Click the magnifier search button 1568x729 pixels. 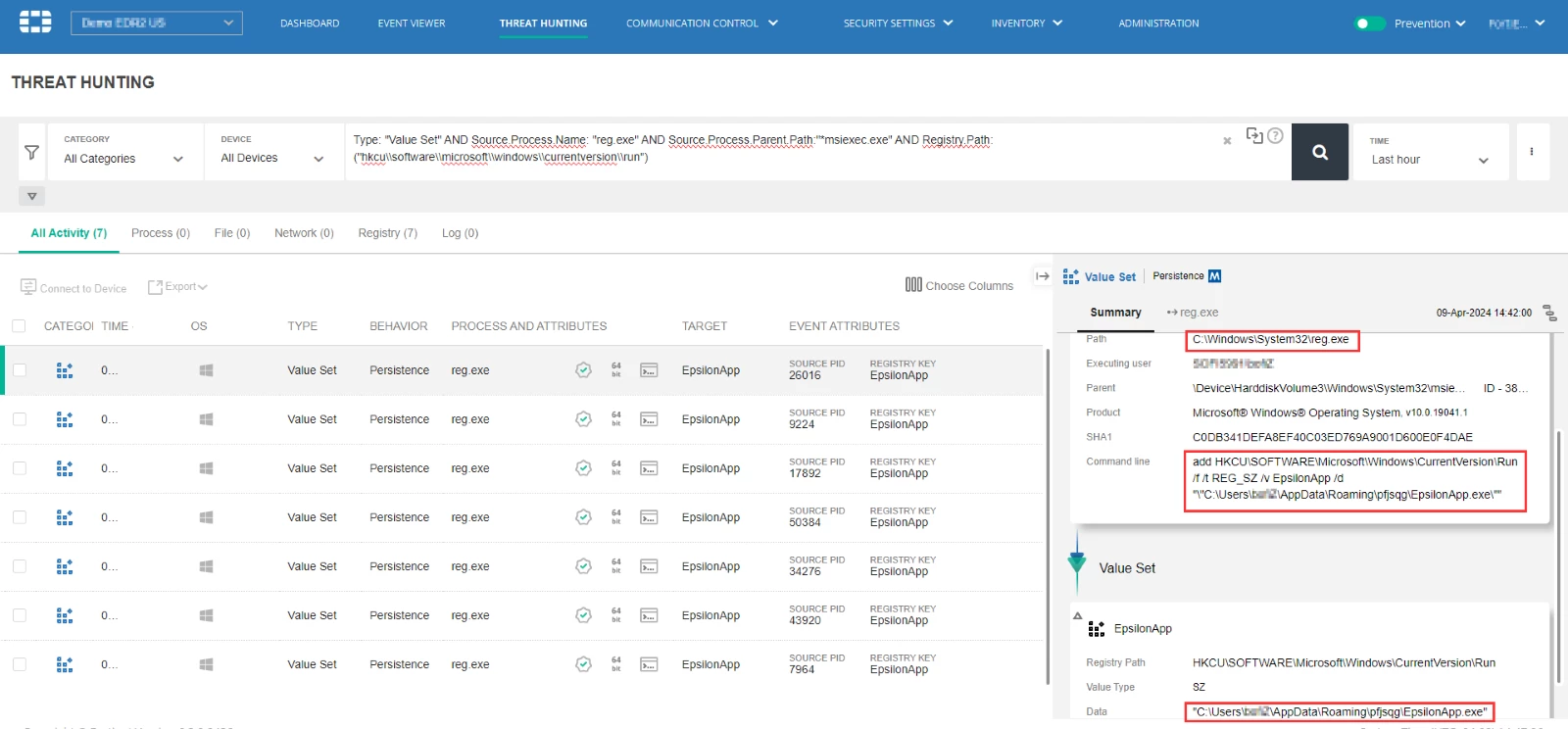click(1320, 152)
